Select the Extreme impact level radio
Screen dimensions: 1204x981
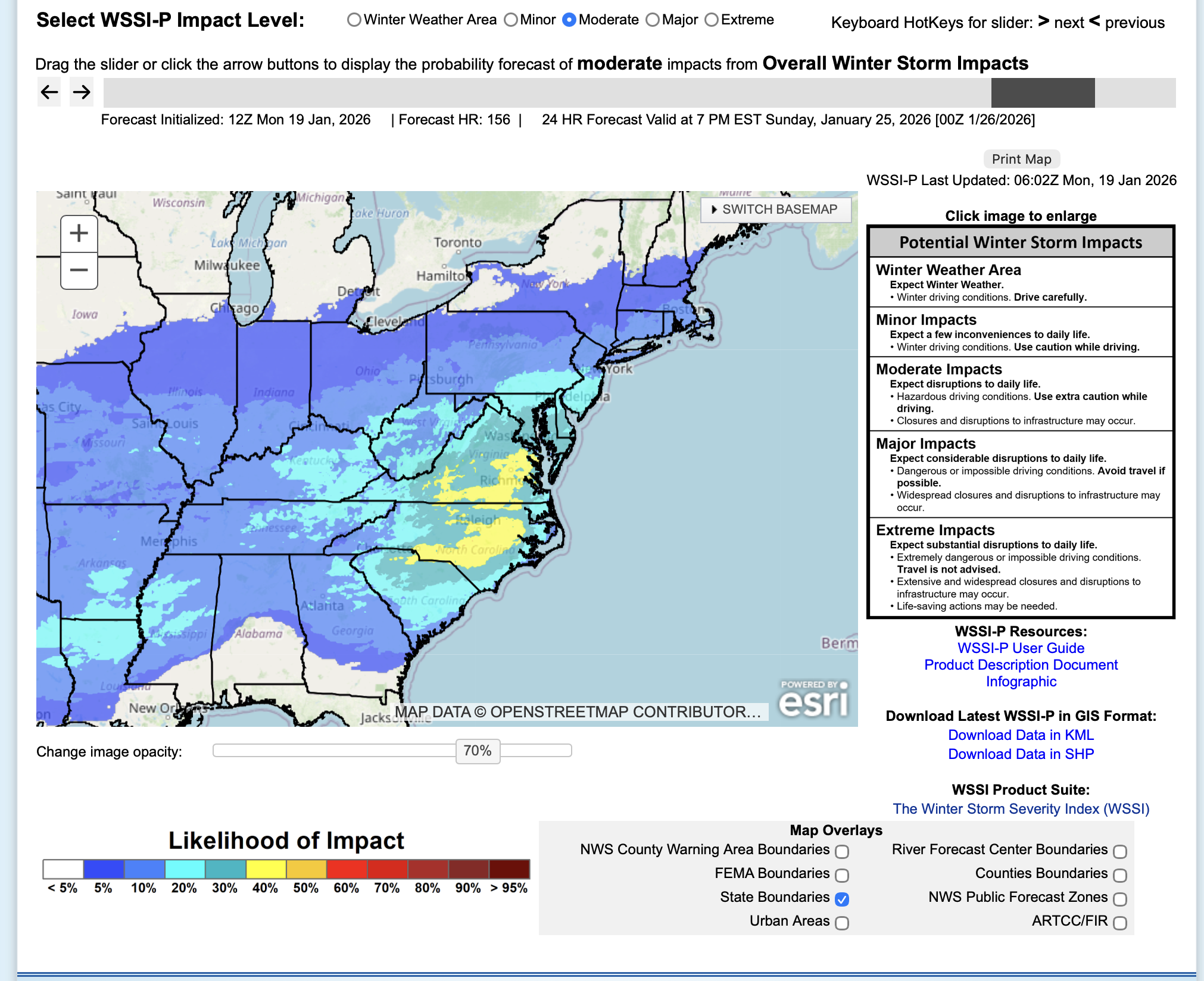pyautogui.click(x=712, y=20)
